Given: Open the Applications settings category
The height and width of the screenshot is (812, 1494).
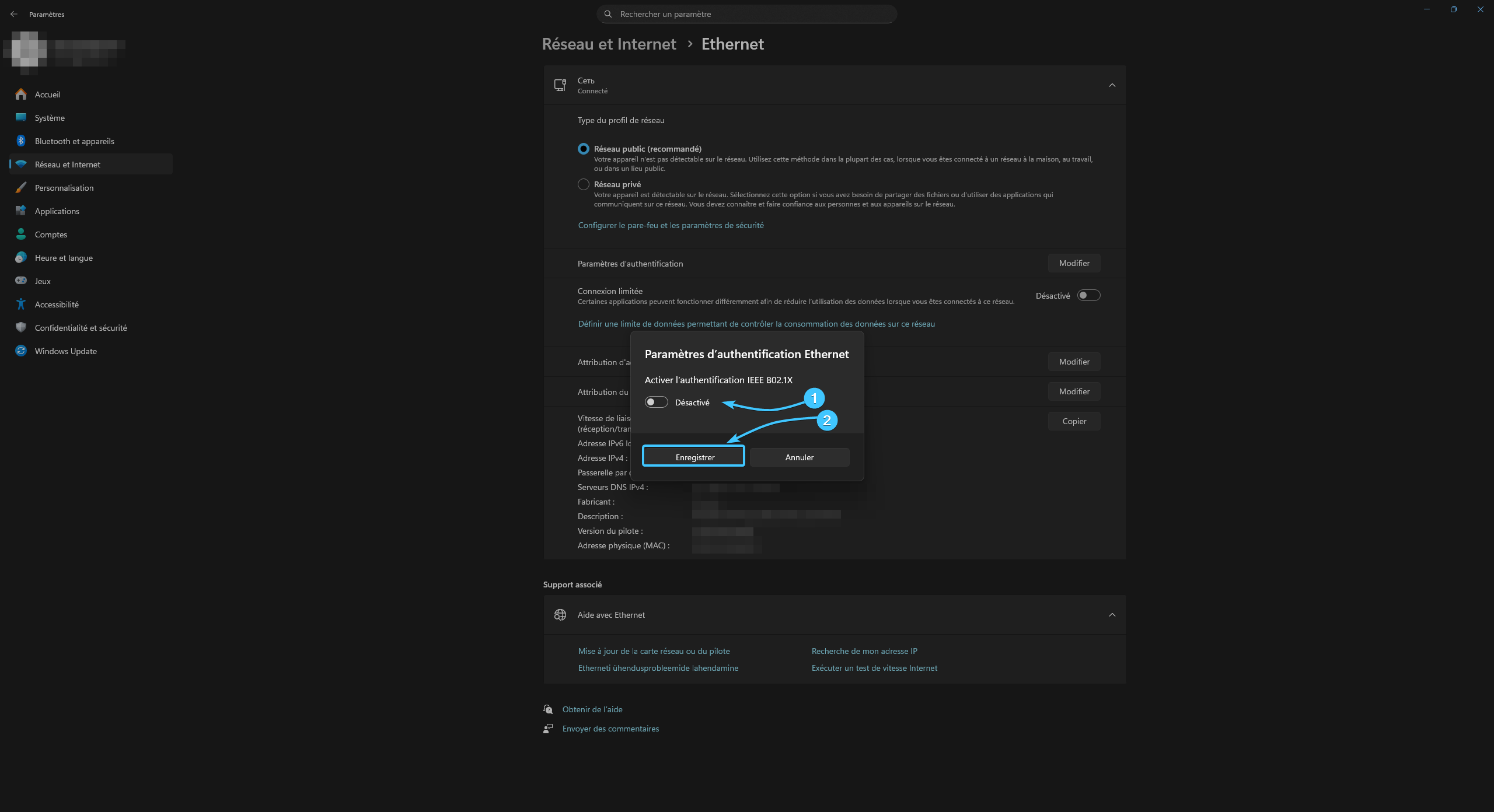Looking at the screenshot, I should pyautogui.click(x=57, y=211).
